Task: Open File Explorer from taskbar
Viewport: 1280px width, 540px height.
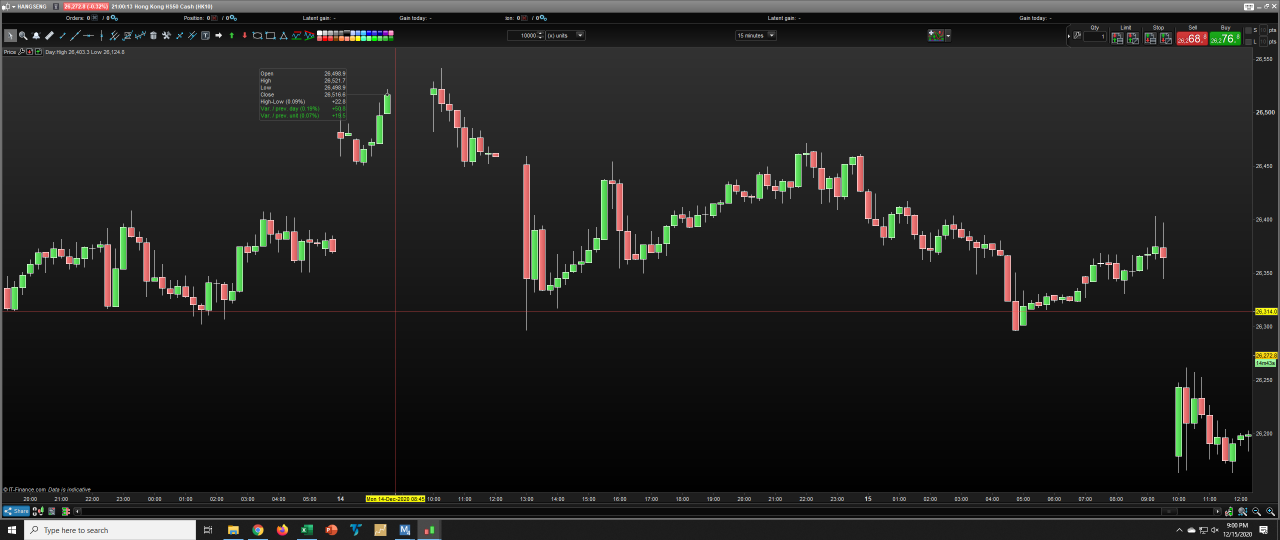Action: 233,530
